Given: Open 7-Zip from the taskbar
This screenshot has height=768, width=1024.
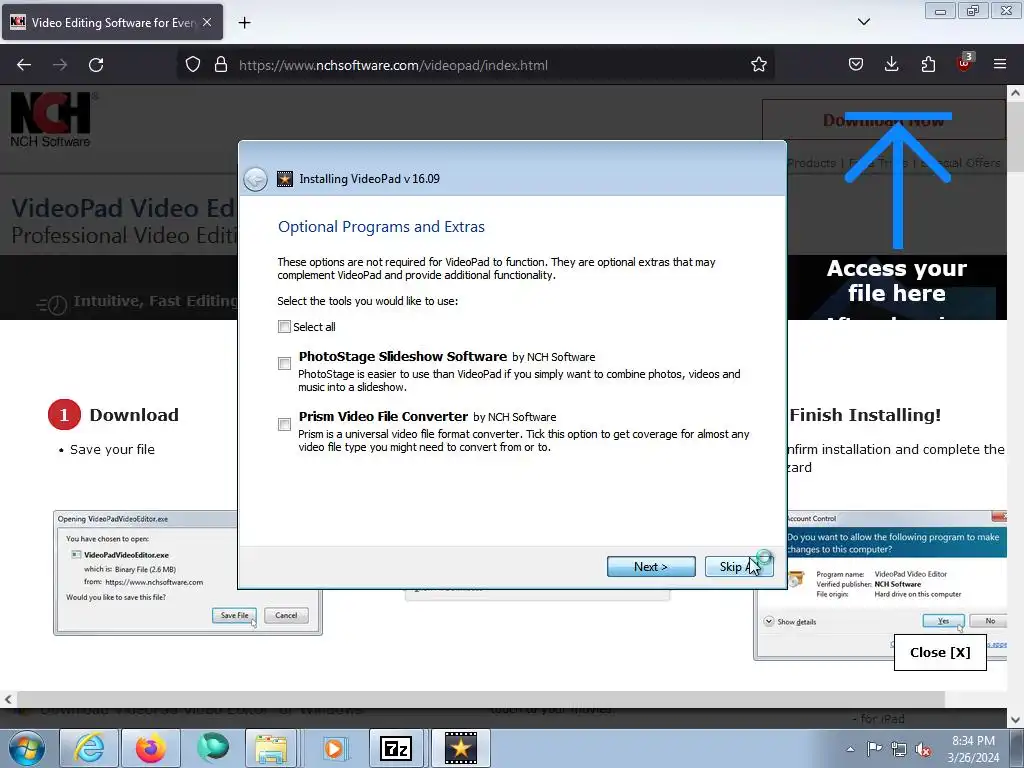Looking at the screenshot, I should 396,748.
